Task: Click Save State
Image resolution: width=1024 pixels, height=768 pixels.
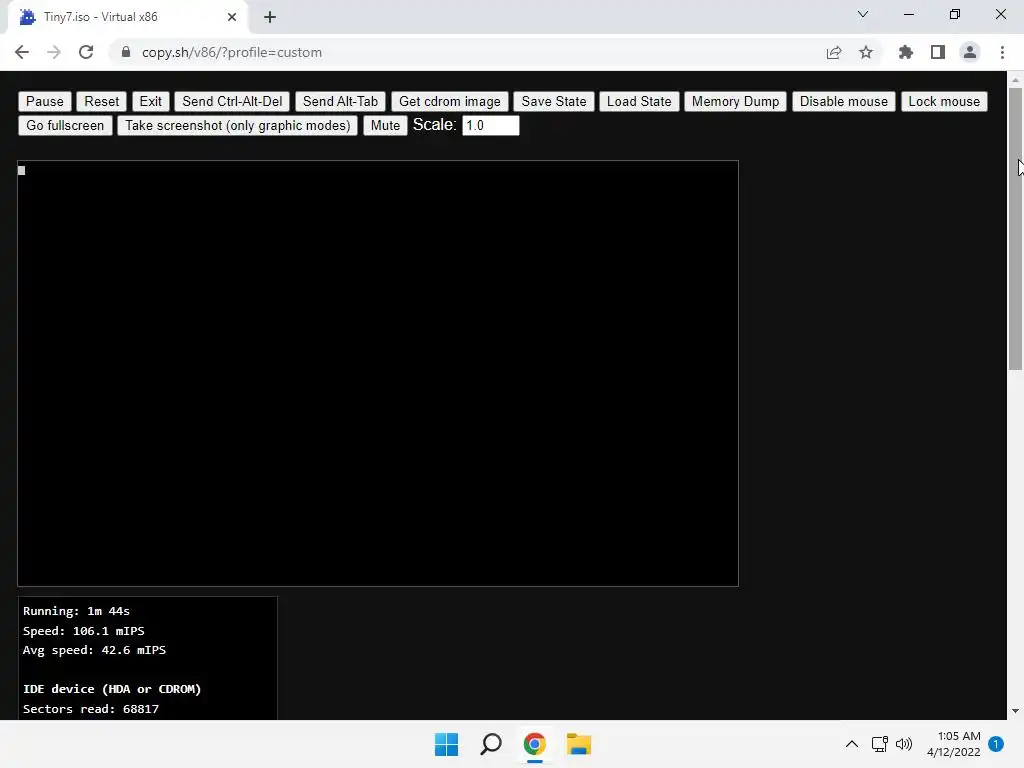Action: pos(554,101)
